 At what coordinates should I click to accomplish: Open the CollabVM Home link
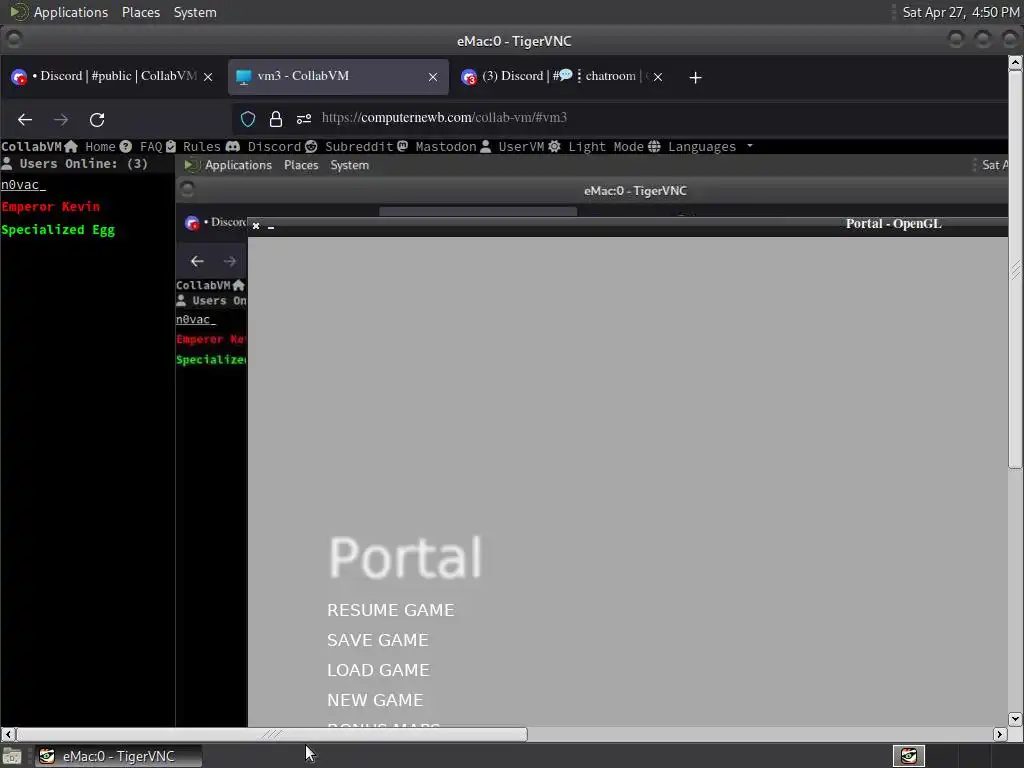(91, 146)
